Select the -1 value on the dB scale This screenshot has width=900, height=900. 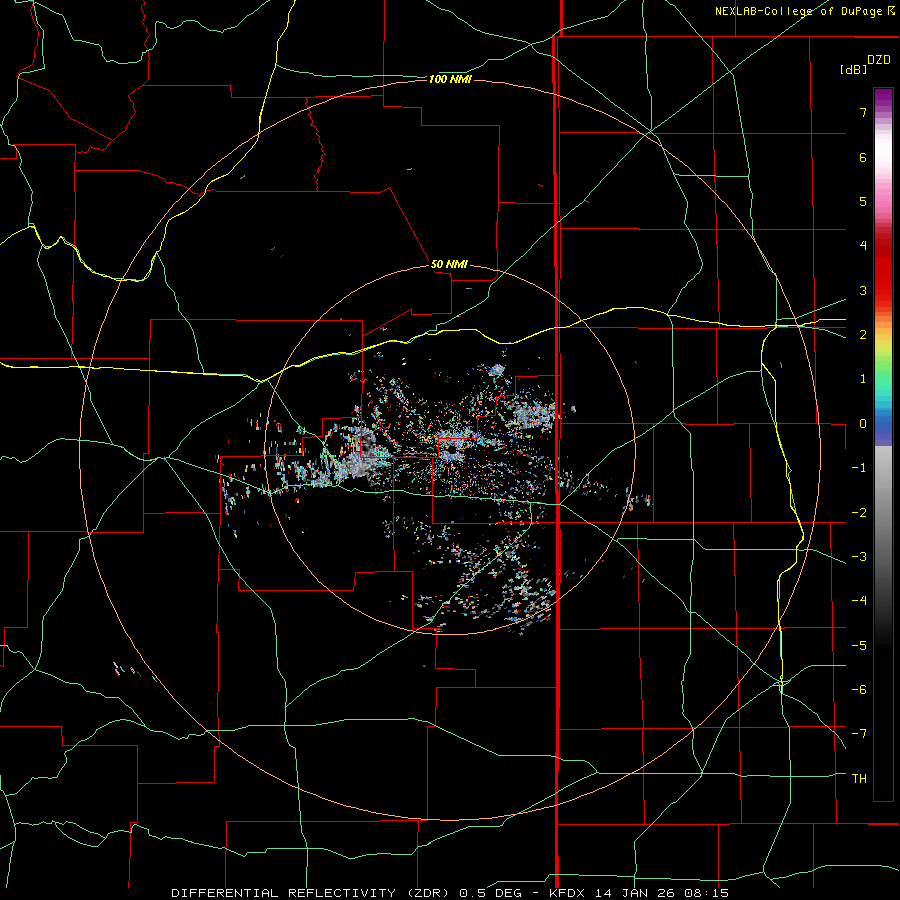tap(859, 468)
